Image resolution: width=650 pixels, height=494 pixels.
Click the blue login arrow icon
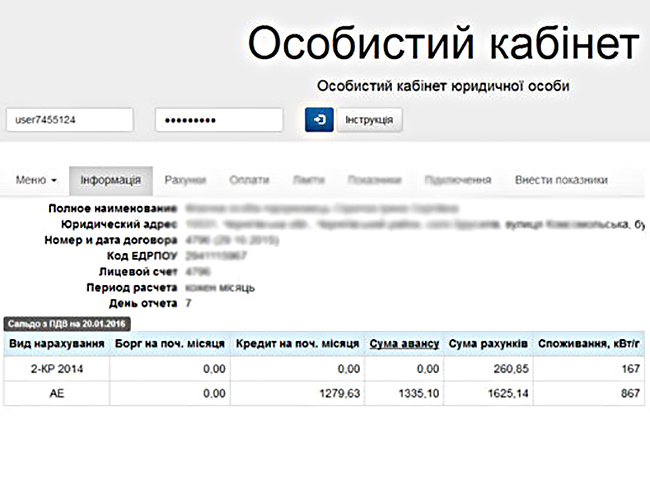coord(319,120)
